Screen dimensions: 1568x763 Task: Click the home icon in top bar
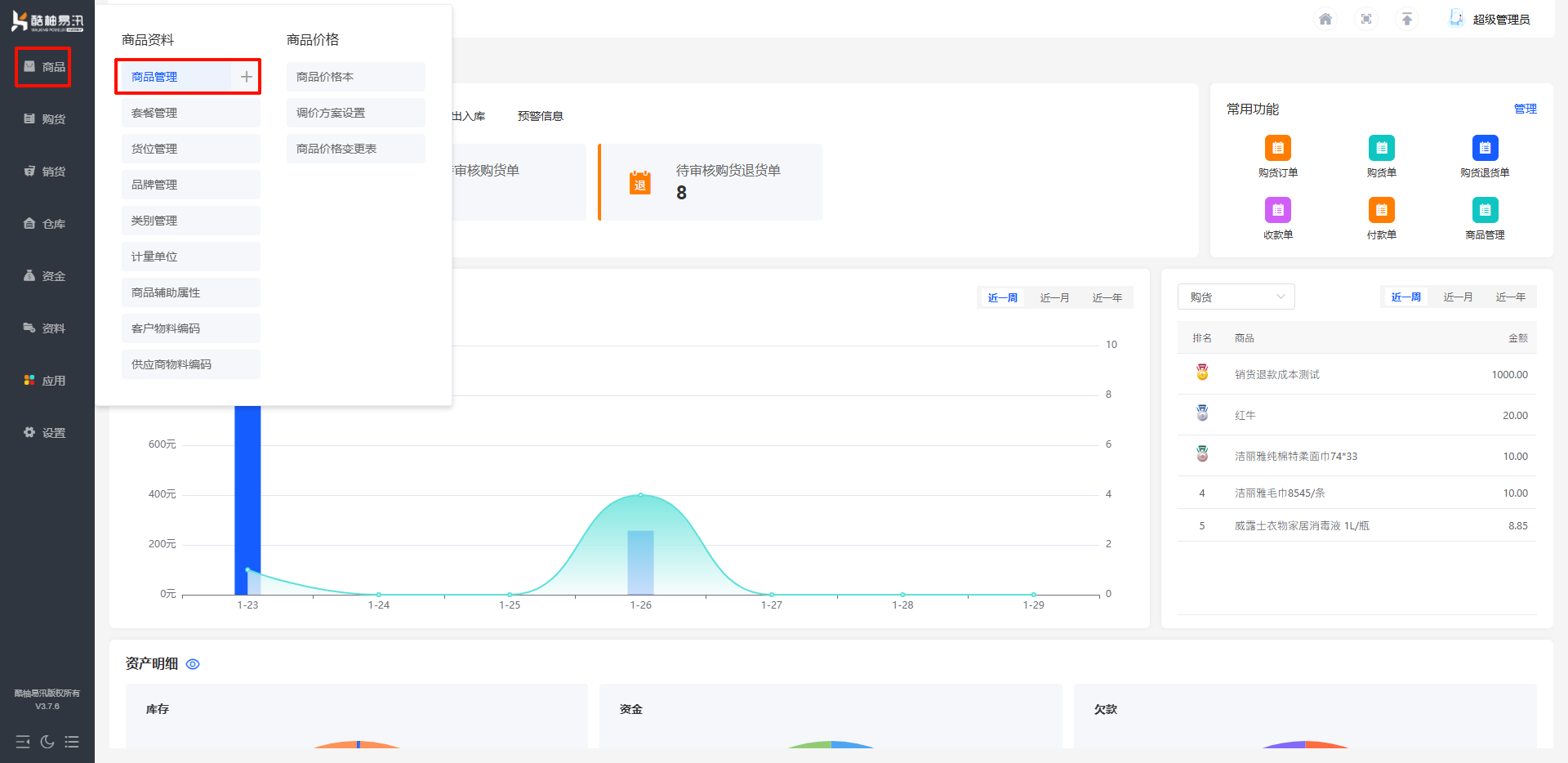tap(1325, 19)
